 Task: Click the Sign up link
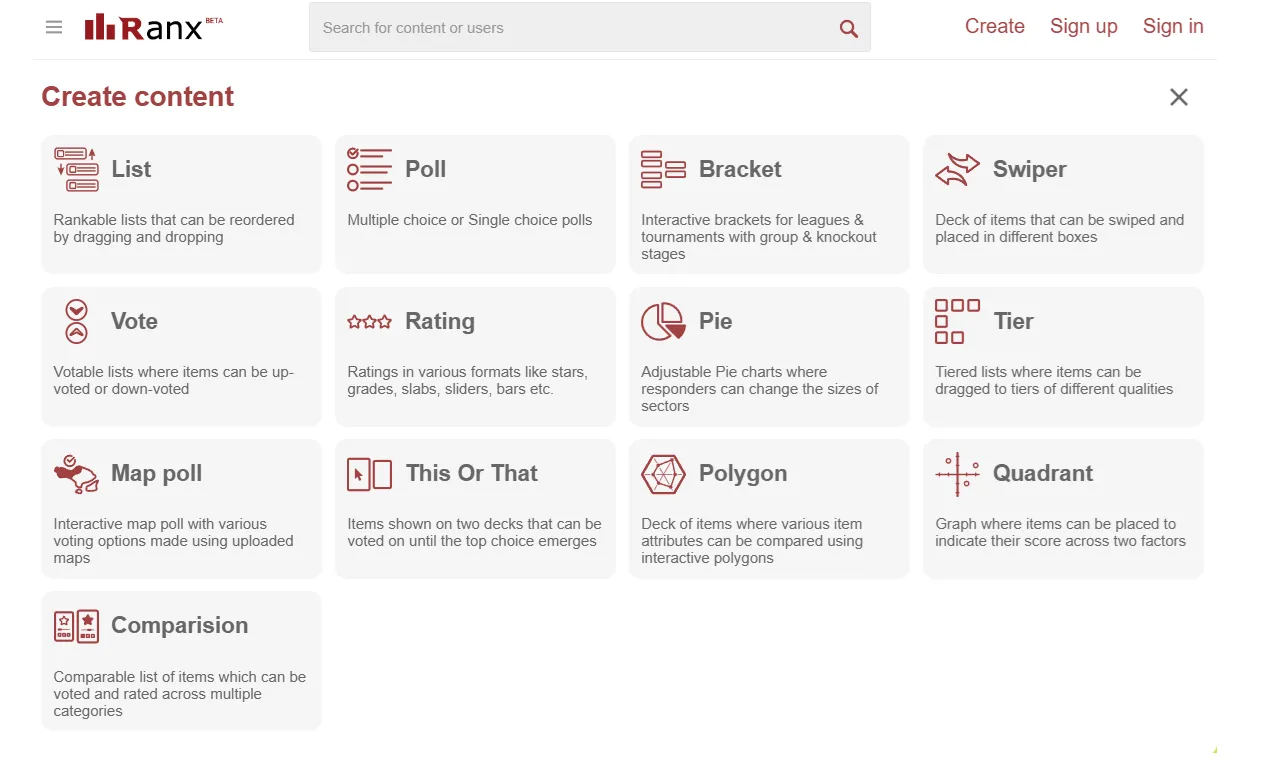coord(1083,27)
